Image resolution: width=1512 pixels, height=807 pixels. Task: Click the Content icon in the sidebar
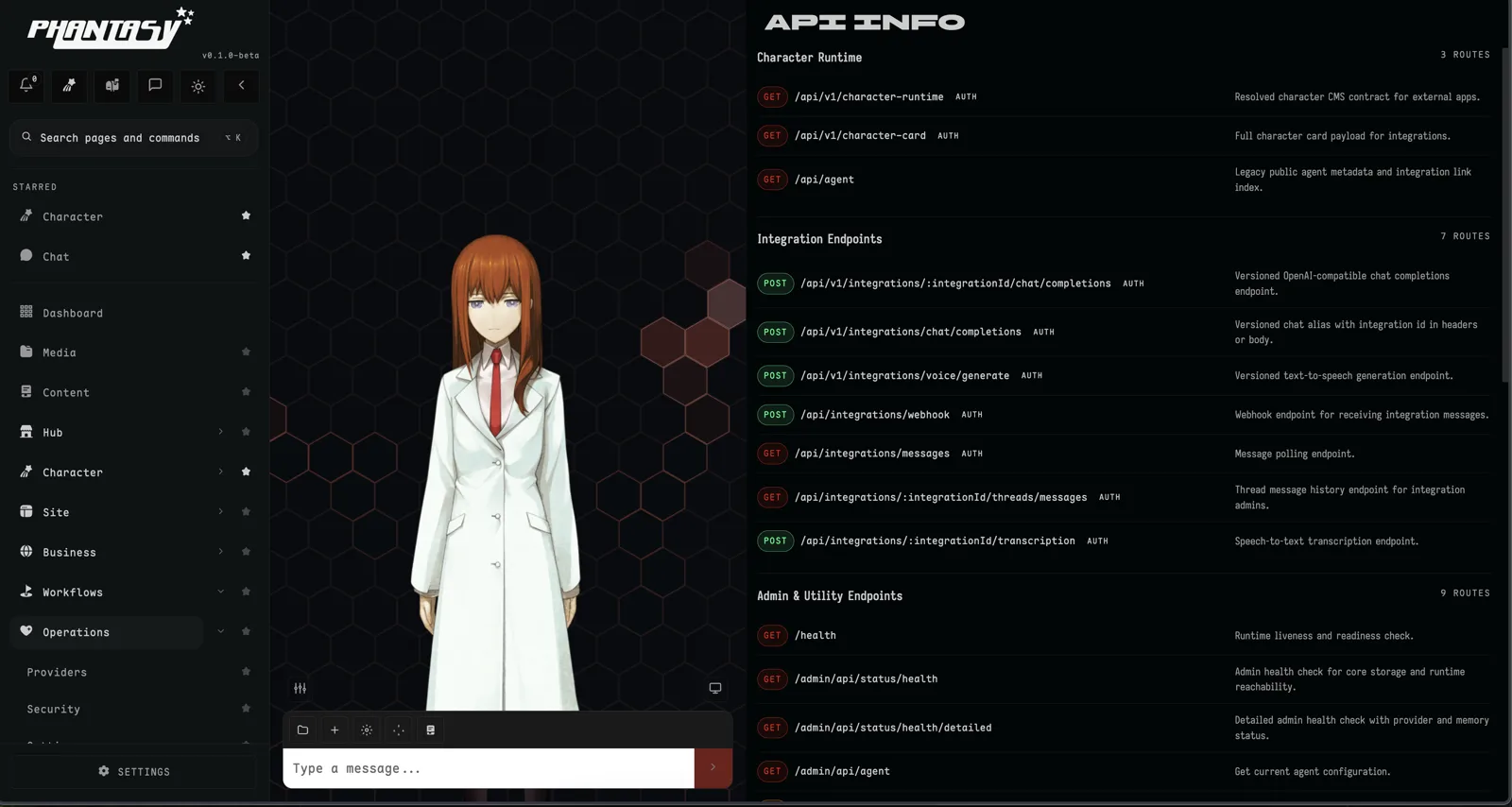[x=26, y=391]
